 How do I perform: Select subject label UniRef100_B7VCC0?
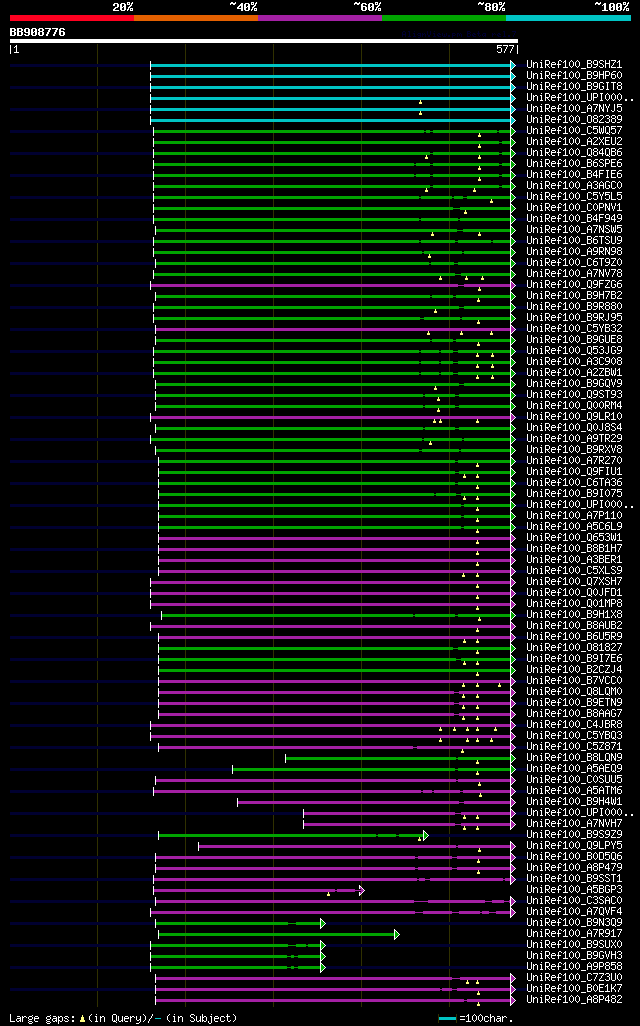tap(574, 681)
